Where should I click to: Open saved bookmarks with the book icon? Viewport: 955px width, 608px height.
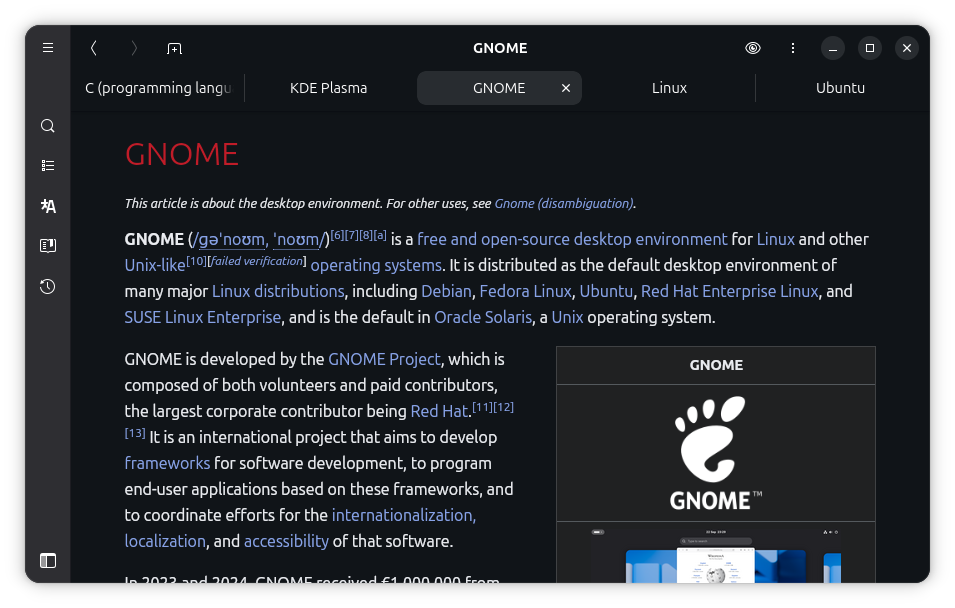pyautogui.click(x=47, y=245)
